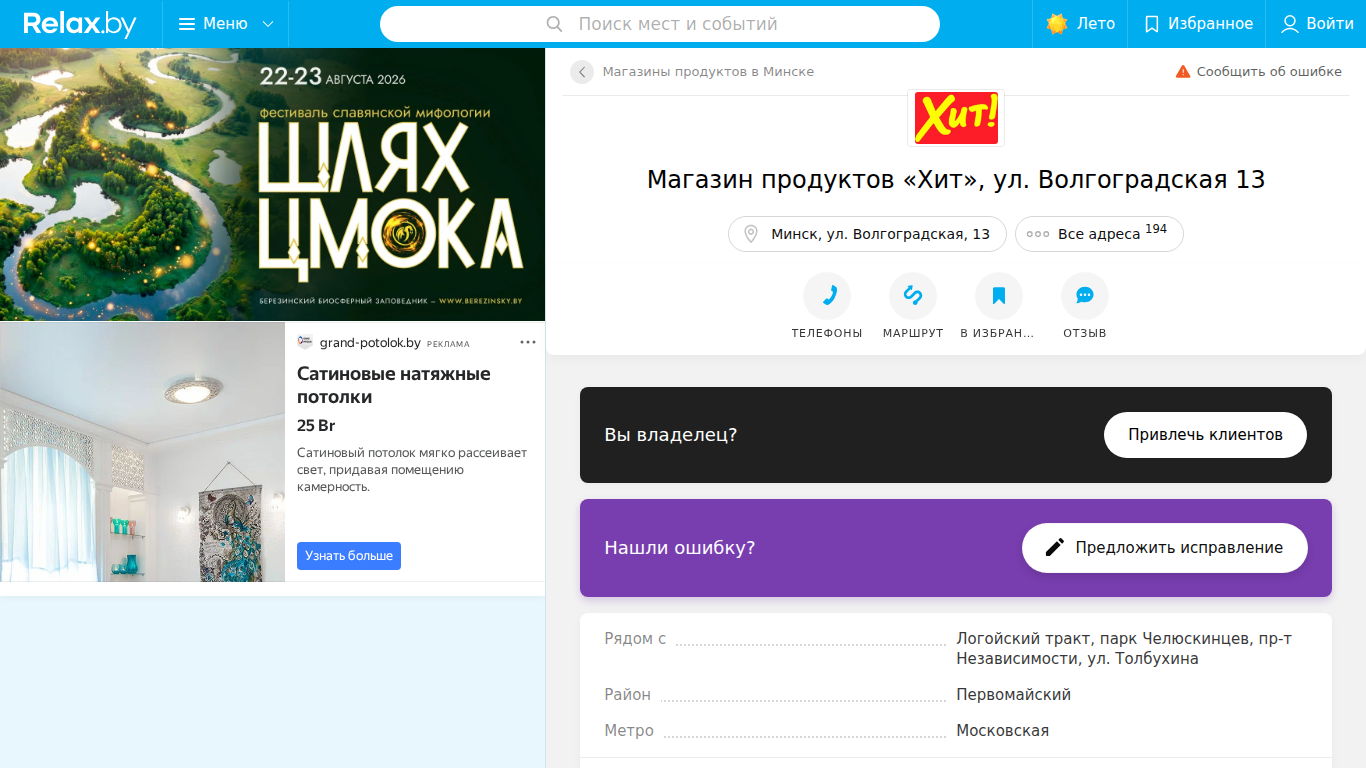Image resolution: width=1366 pixels, height=768 pixels.
Task: Click the Отзыв speech bubble icon
Action: pyautogui.click(x=1085, y=296)
